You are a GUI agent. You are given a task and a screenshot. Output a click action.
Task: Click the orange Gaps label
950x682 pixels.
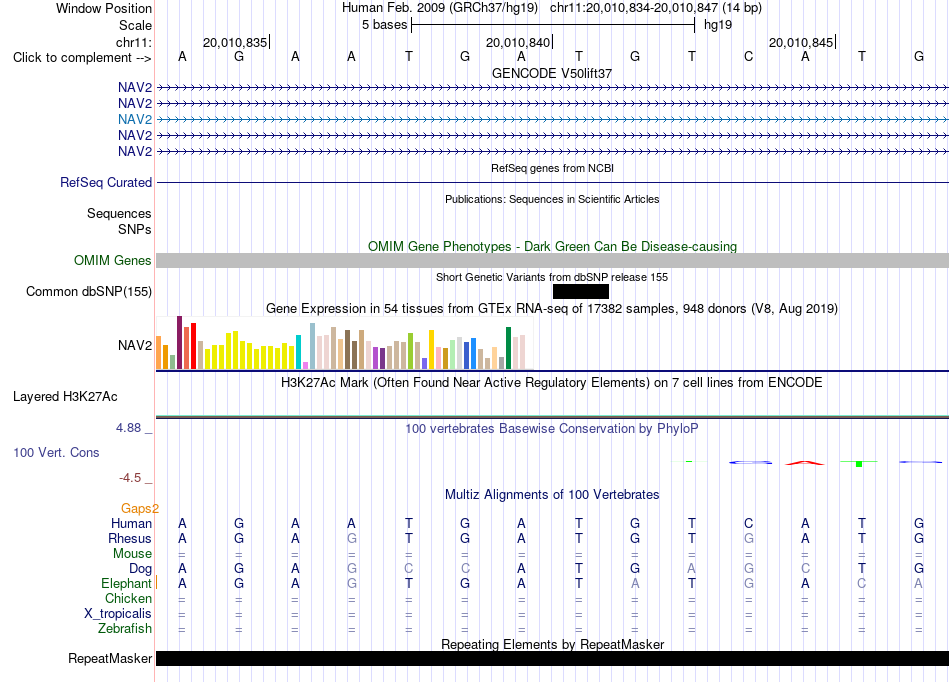tap(139, 508)
